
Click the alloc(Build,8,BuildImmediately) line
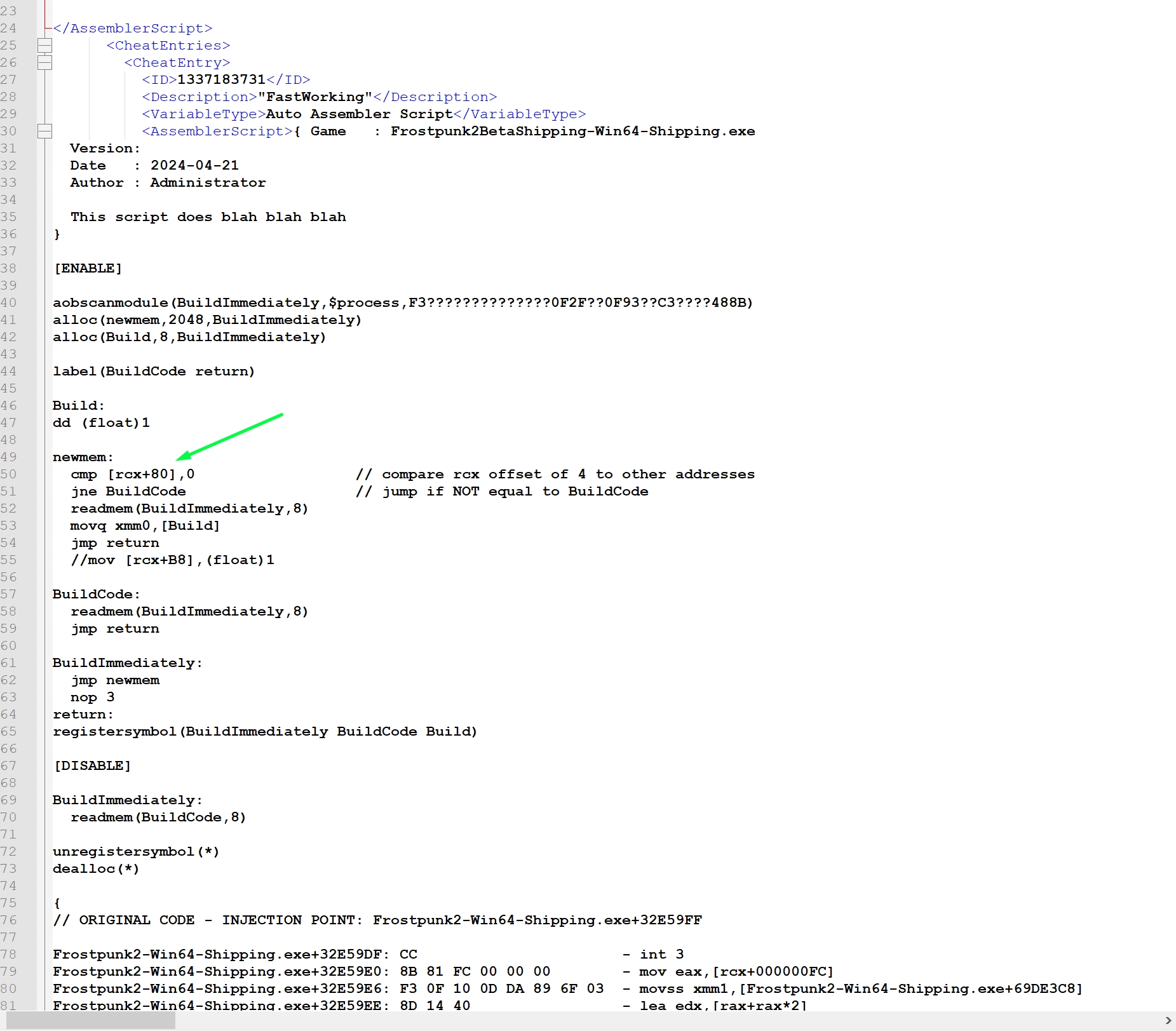[x=189, y=337]
